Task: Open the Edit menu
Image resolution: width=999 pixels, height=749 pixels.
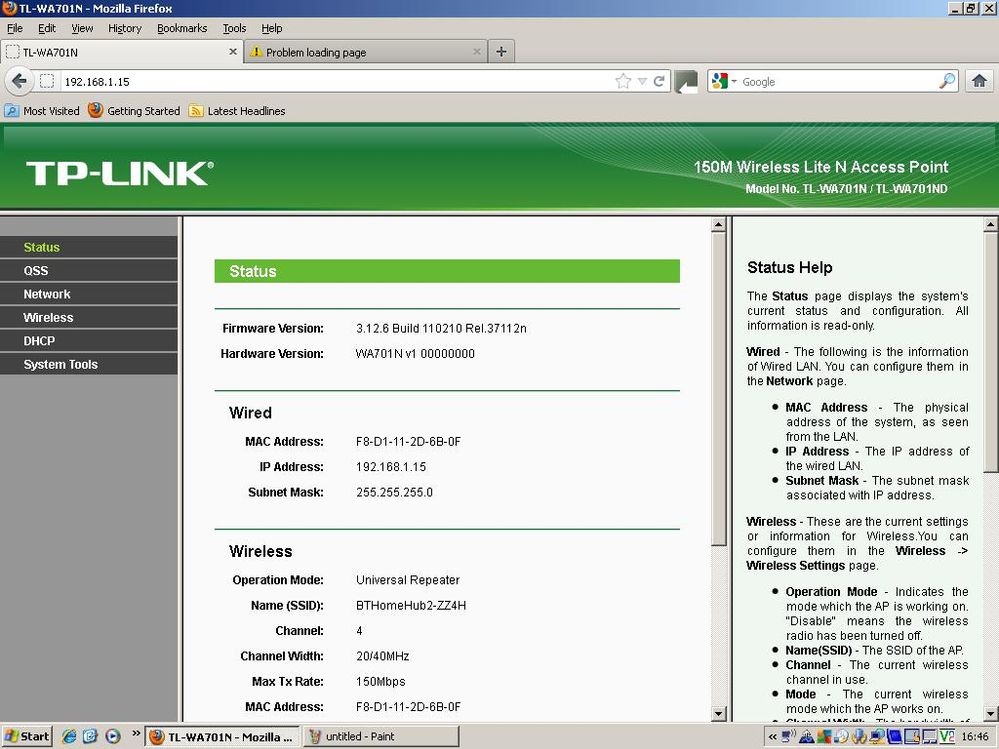Action: [47, 28]
